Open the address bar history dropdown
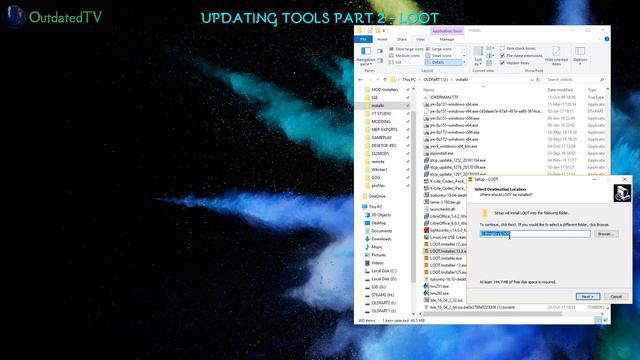 click(x=532, y=80)
